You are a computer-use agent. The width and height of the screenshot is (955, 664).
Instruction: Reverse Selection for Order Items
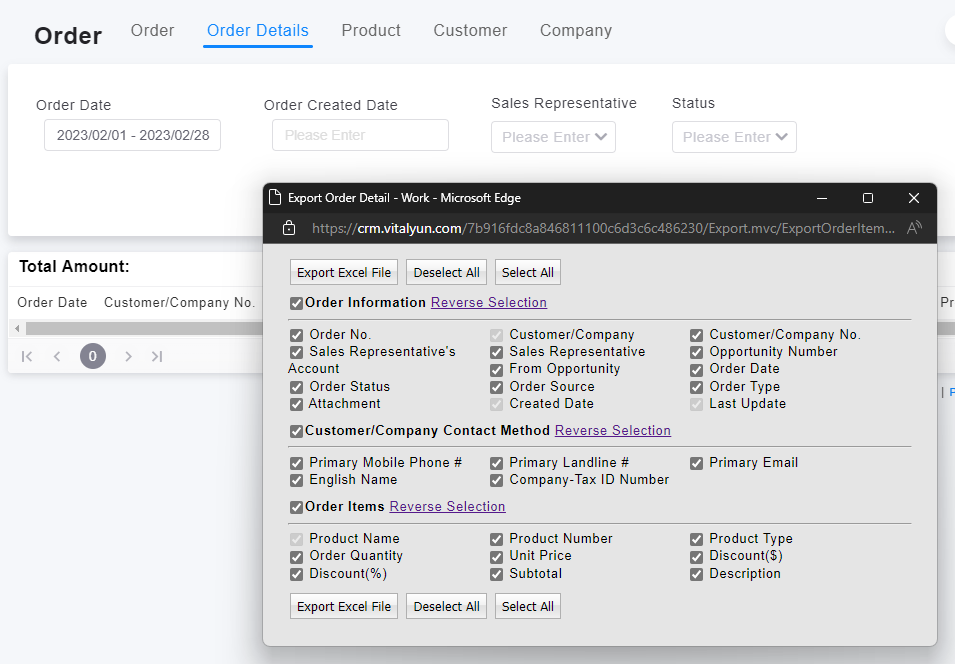point(447,506)
